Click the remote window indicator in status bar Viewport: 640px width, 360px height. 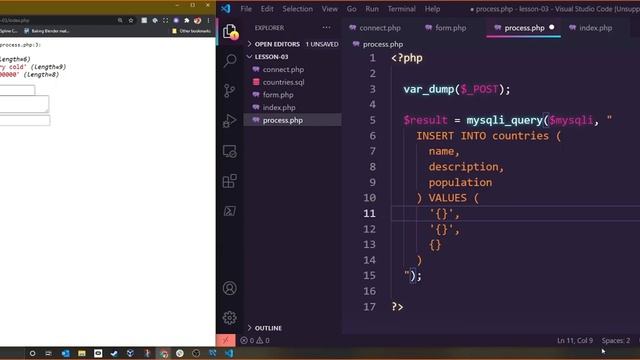[x=226, y=340]
